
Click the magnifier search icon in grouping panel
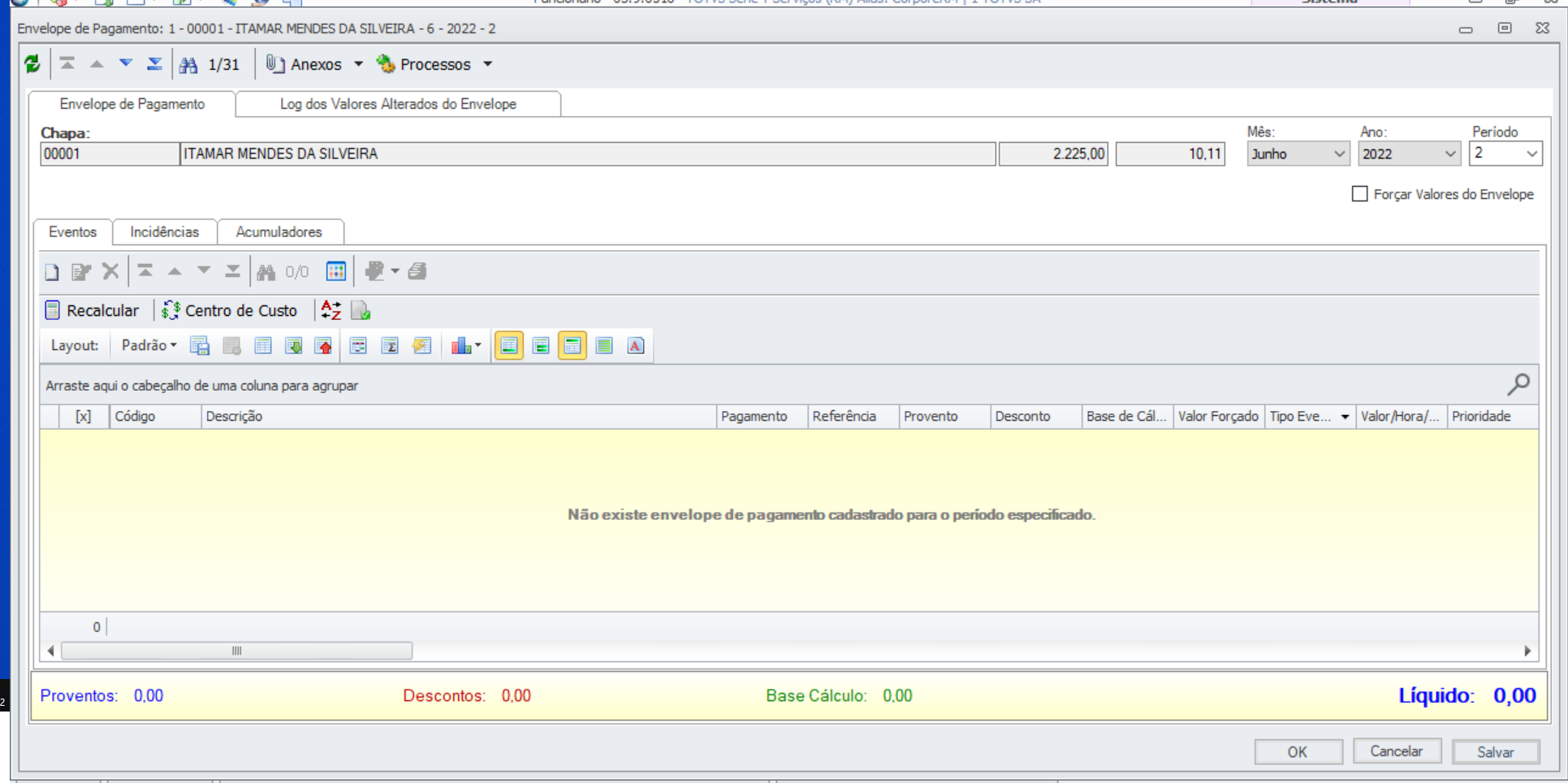point(1518,384)
